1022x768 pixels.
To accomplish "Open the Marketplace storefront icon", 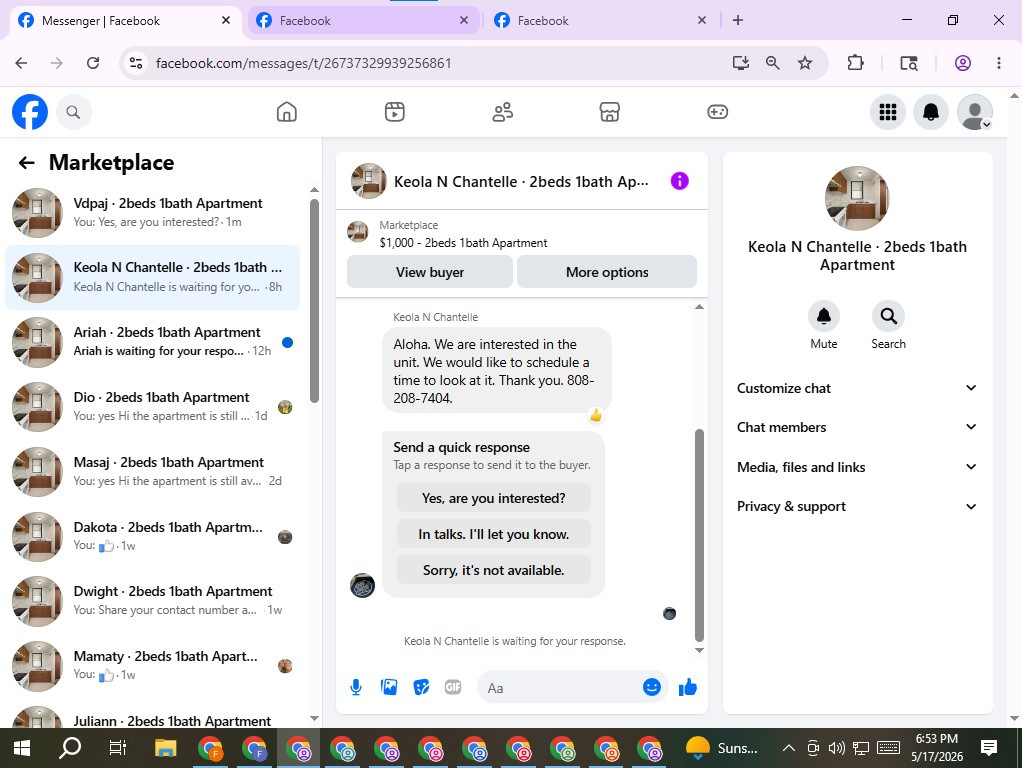I will pyautogui.click(x=609, y=112).
